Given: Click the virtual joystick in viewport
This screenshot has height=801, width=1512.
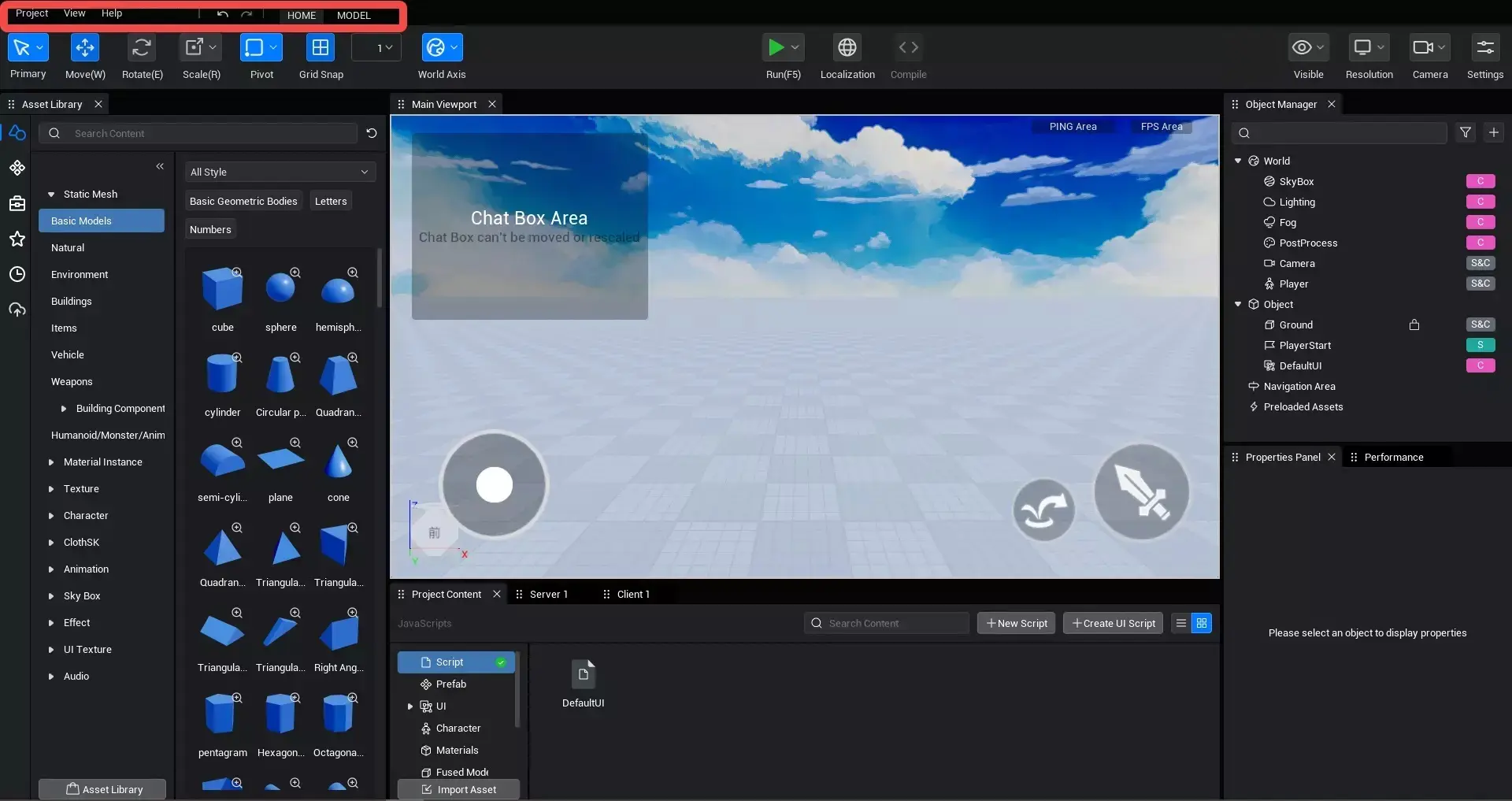Looking at the screenshot, I should point(494,484).
